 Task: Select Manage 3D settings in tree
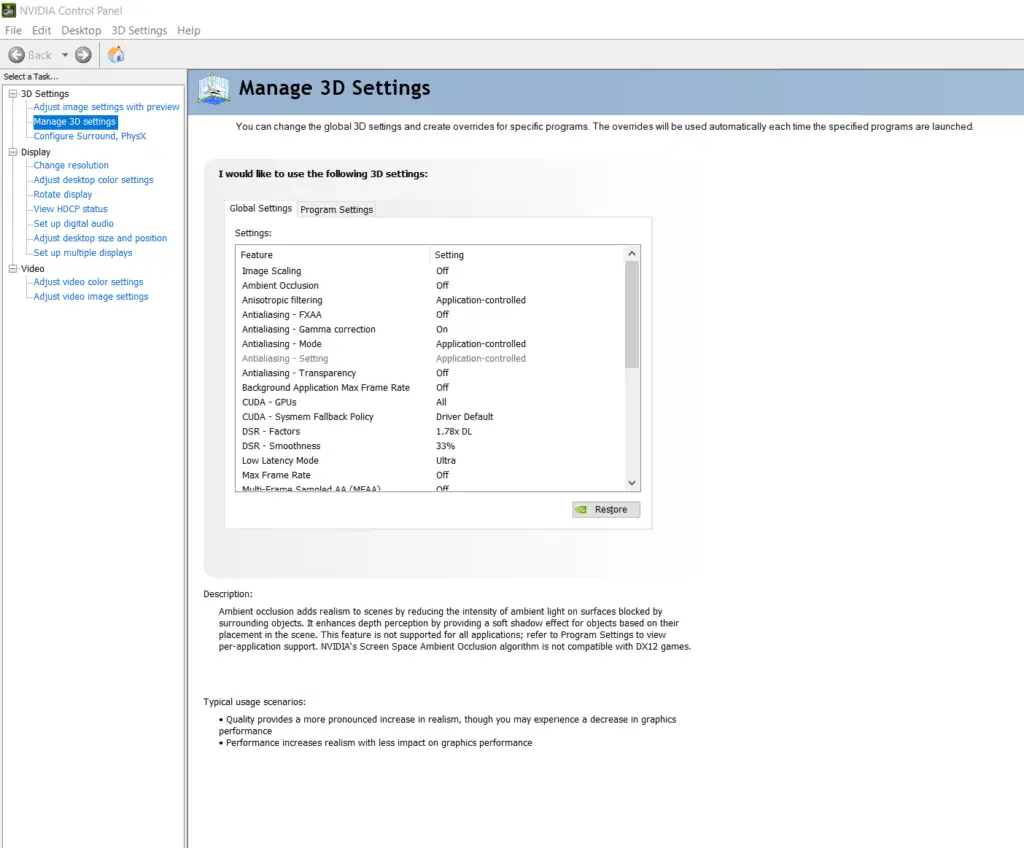point(74,122)
